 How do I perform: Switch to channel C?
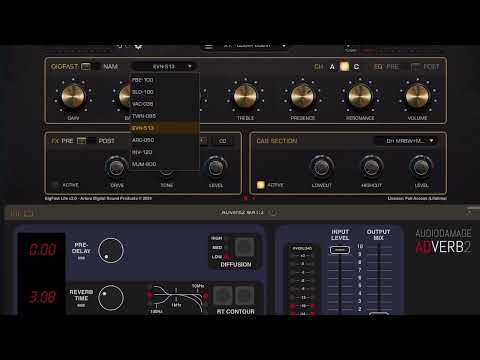coord(356,67)
